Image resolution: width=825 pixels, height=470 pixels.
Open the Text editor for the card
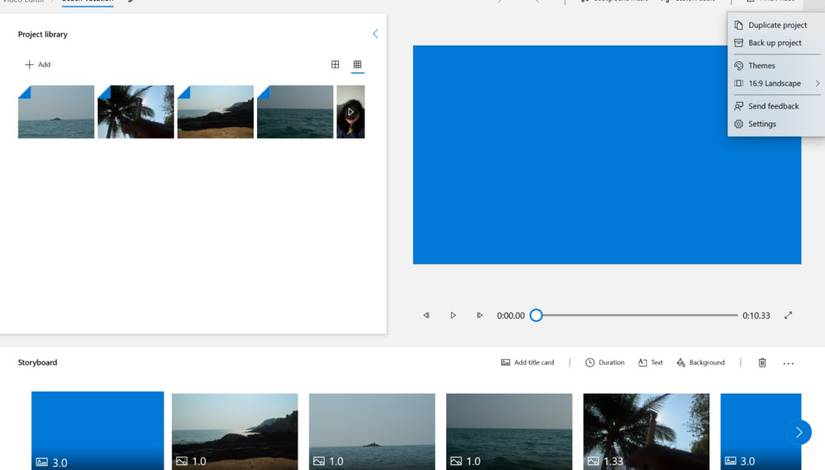coord(650,362)
